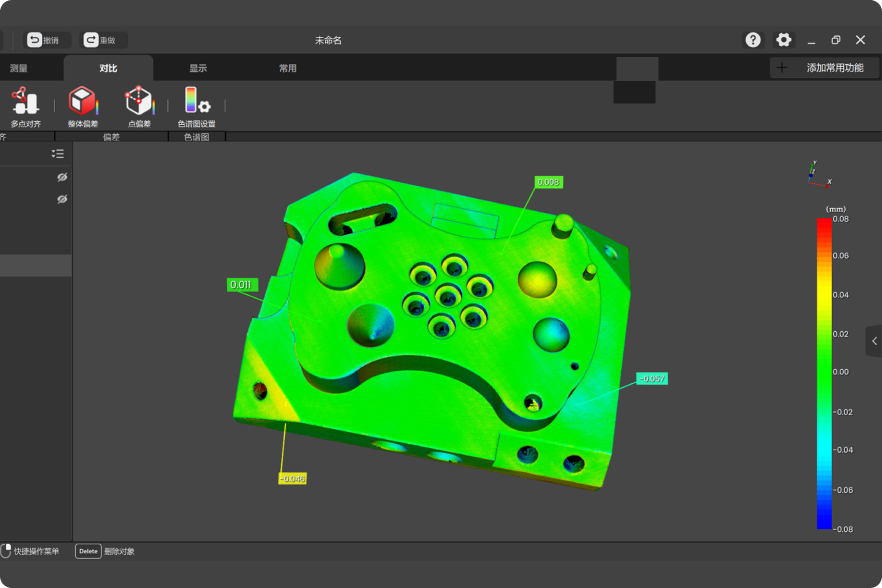Switch to the 测量 tab

coord(19,68)
